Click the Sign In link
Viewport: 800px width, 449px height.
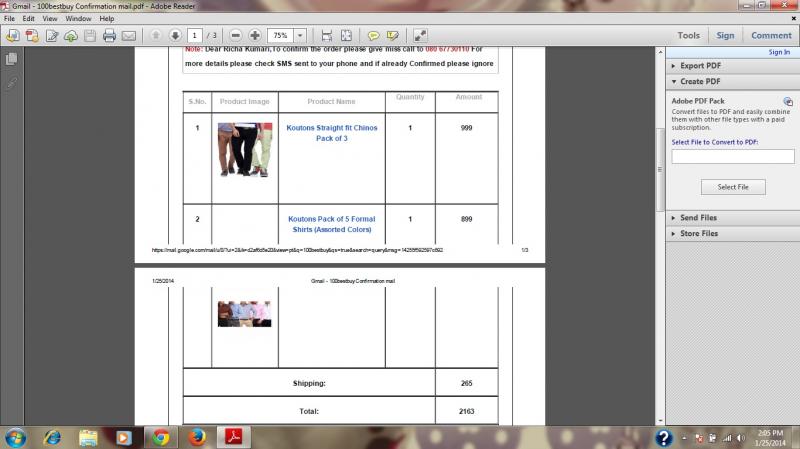pos(779,52)
